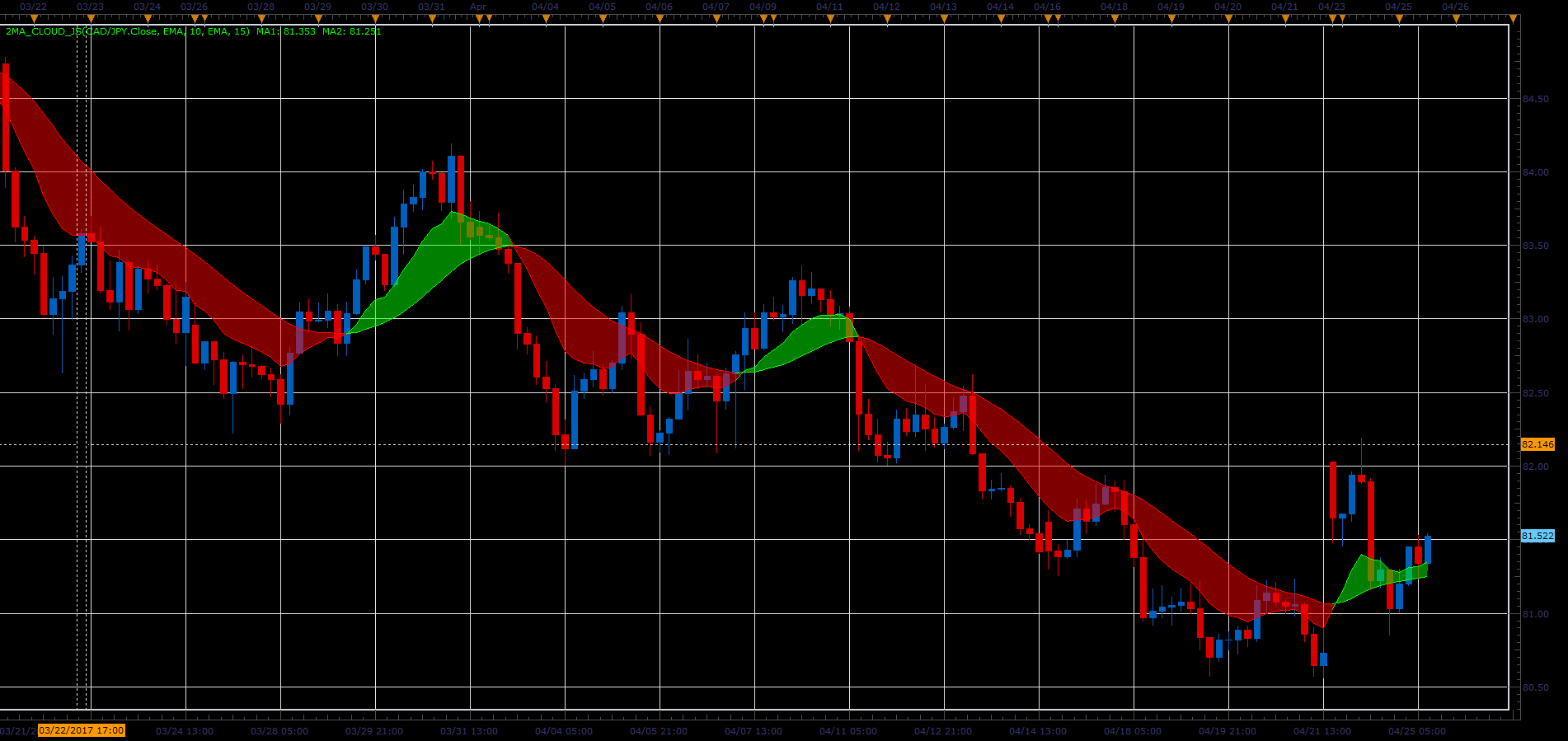The image size is (1568, 741).
Task: Click the orange triangle beneath 04/20
Action: (x=1228, y=18)
